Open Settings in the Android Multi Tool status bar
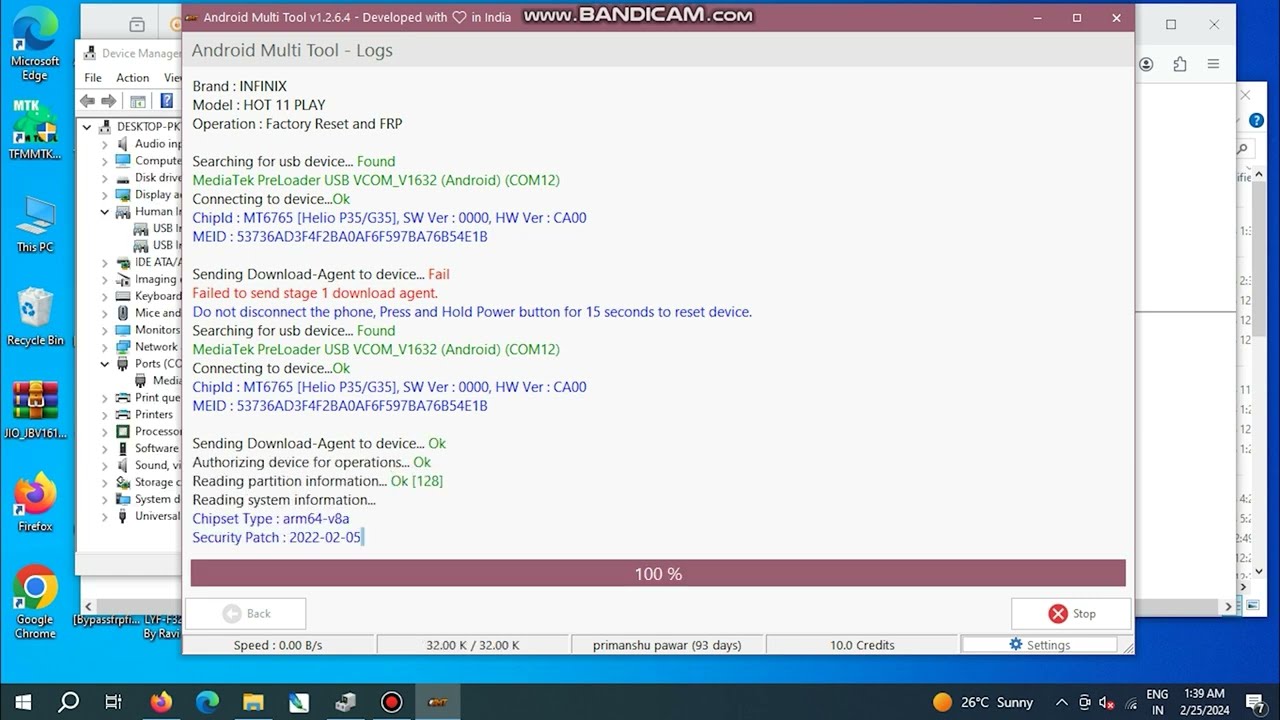Viewport: 1280px width, 720px height. 1039,645
